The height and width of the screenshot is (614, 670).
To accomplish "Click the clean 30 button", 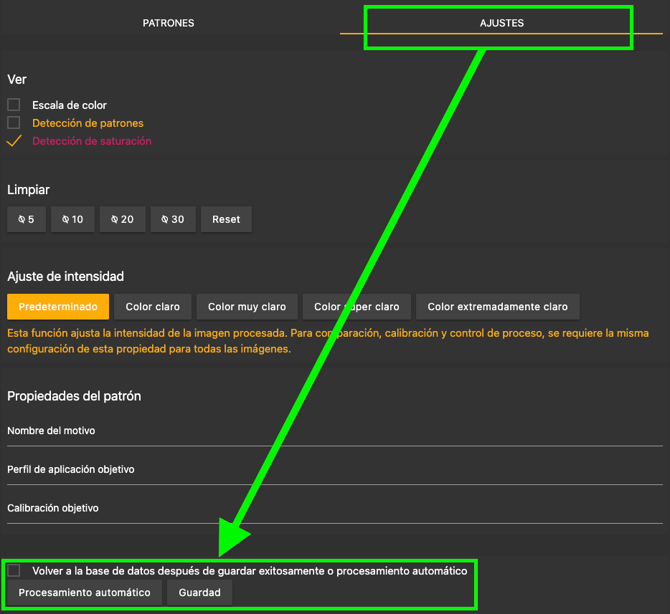I will [173, 219].
